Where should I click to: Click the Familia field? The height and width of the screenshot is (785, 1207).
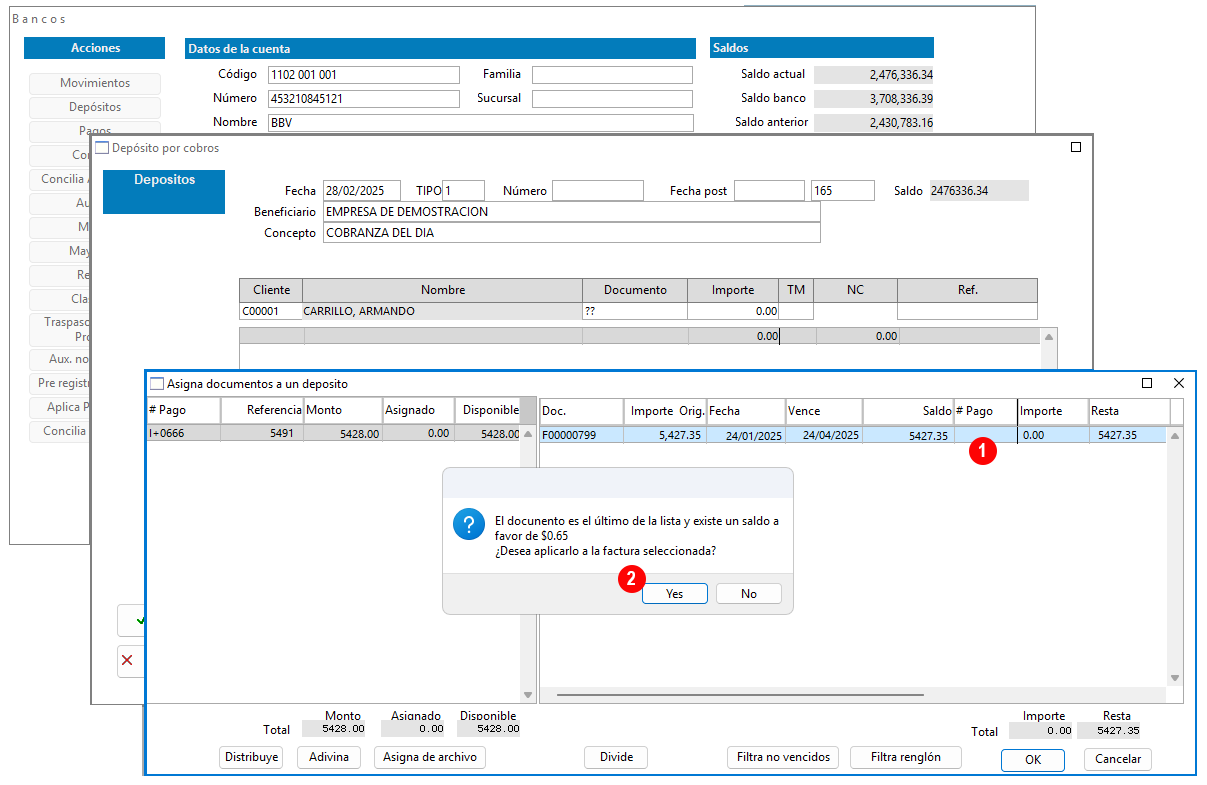tap(612, 75)
